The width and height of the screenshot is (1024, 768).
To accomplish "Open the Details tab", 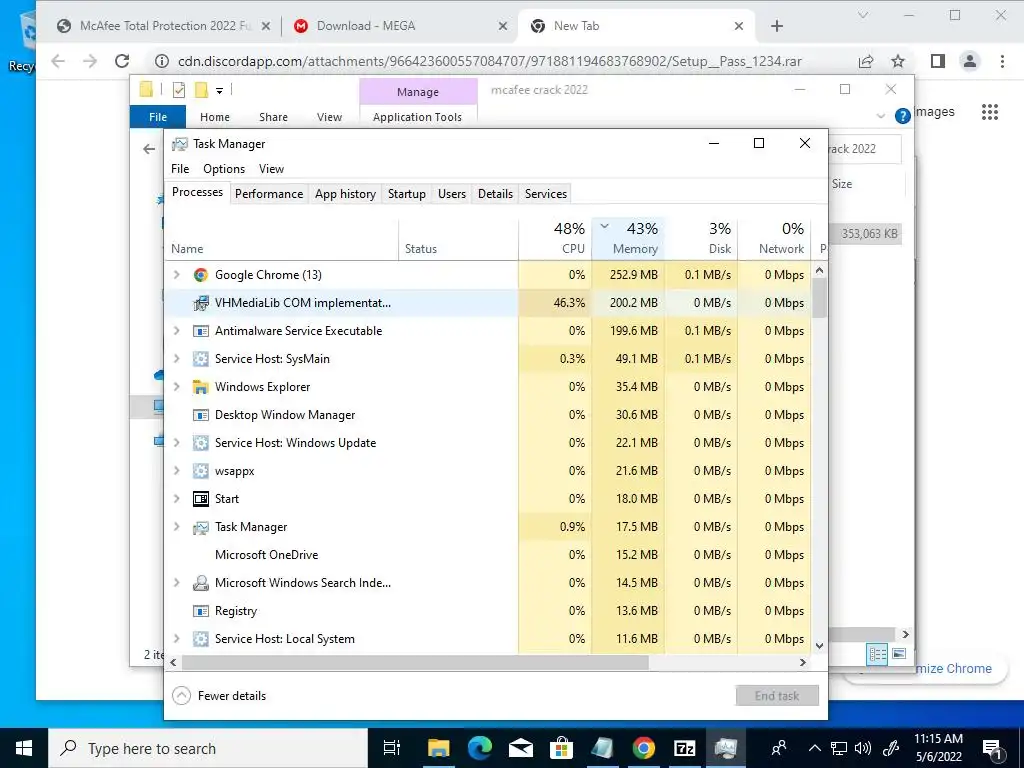I will click(x=495, y=194).
